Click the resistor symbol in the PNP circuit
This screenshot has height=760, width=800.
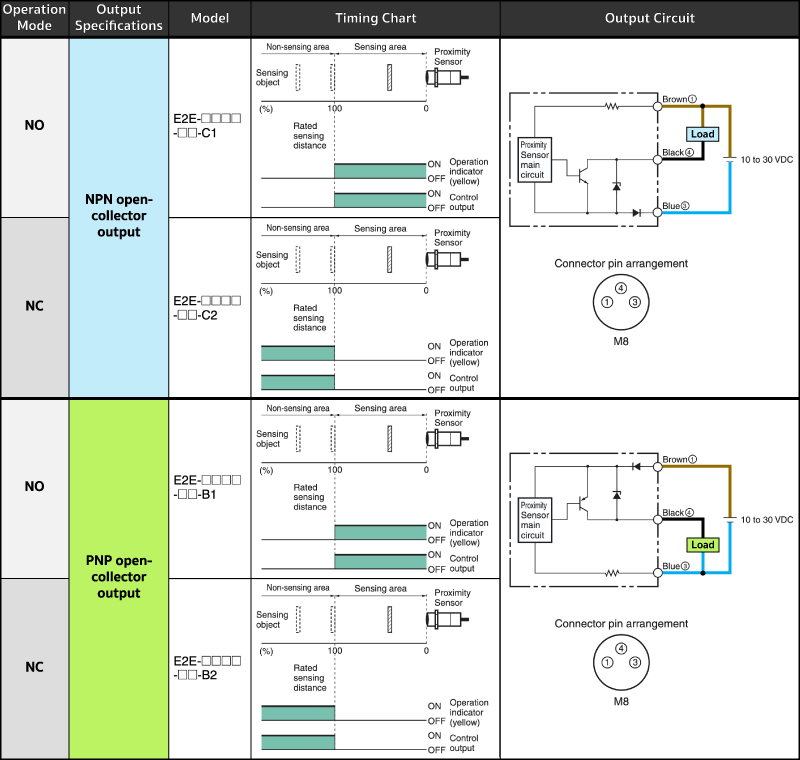click(612, 573)
